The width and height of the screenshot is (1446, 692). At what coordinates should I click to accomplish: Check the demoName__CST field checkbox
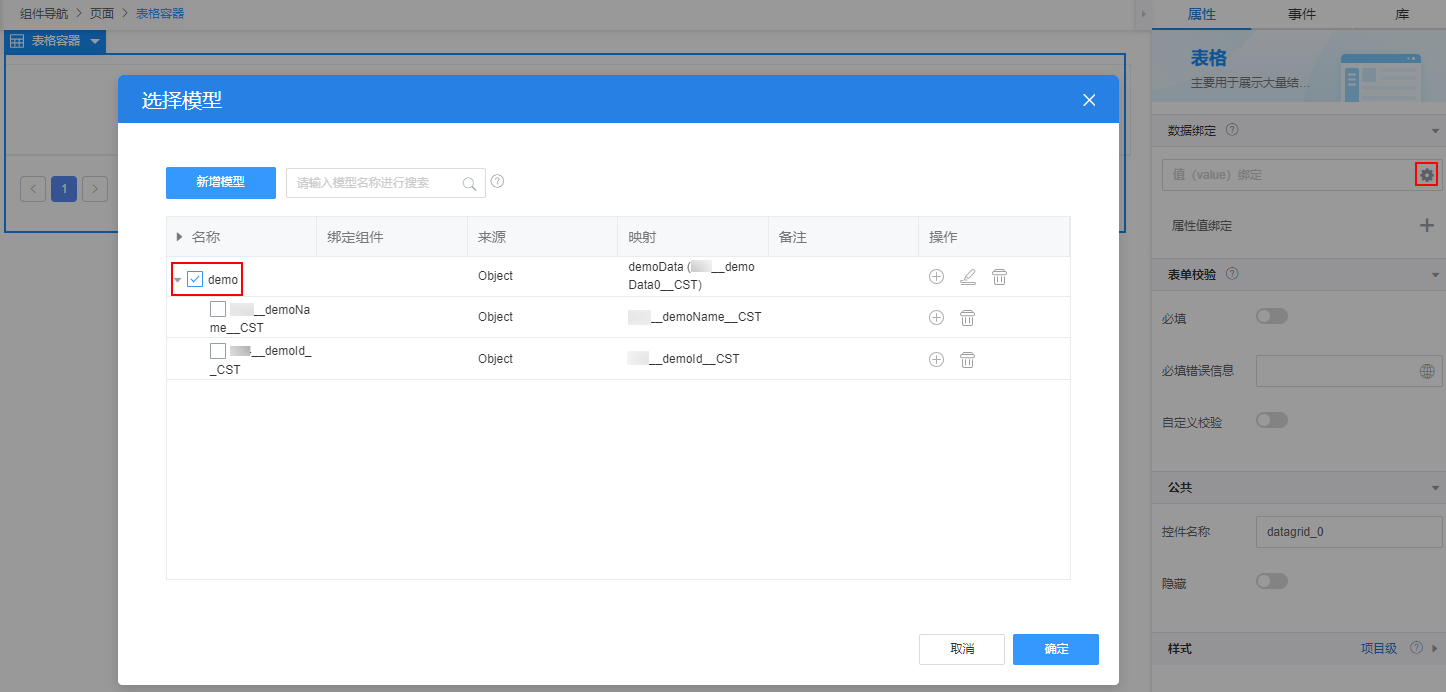[x=218, y=309]
